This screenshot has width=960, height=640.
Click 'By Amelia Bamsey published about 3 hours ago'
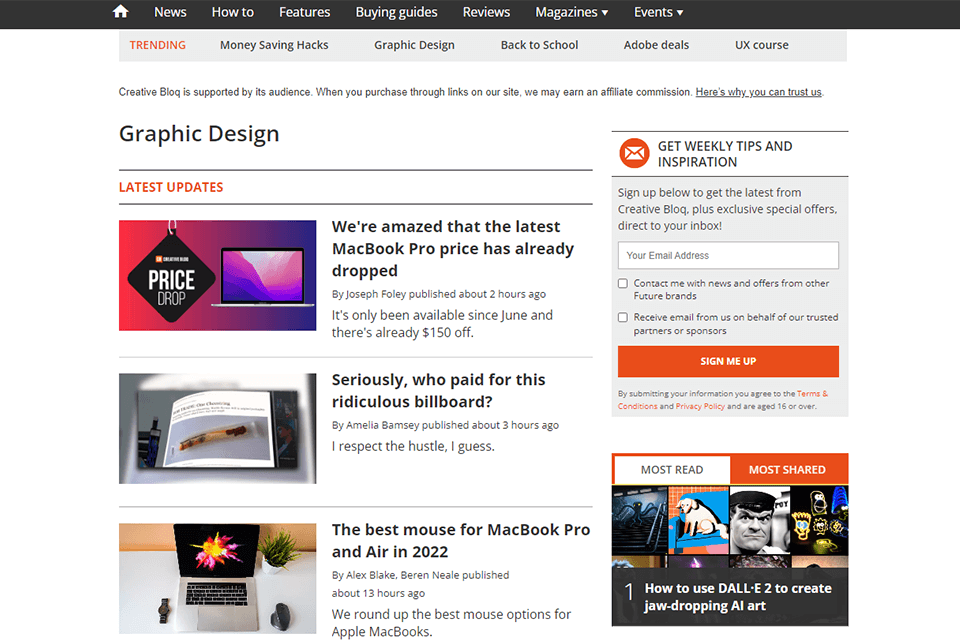click(445, 425)
